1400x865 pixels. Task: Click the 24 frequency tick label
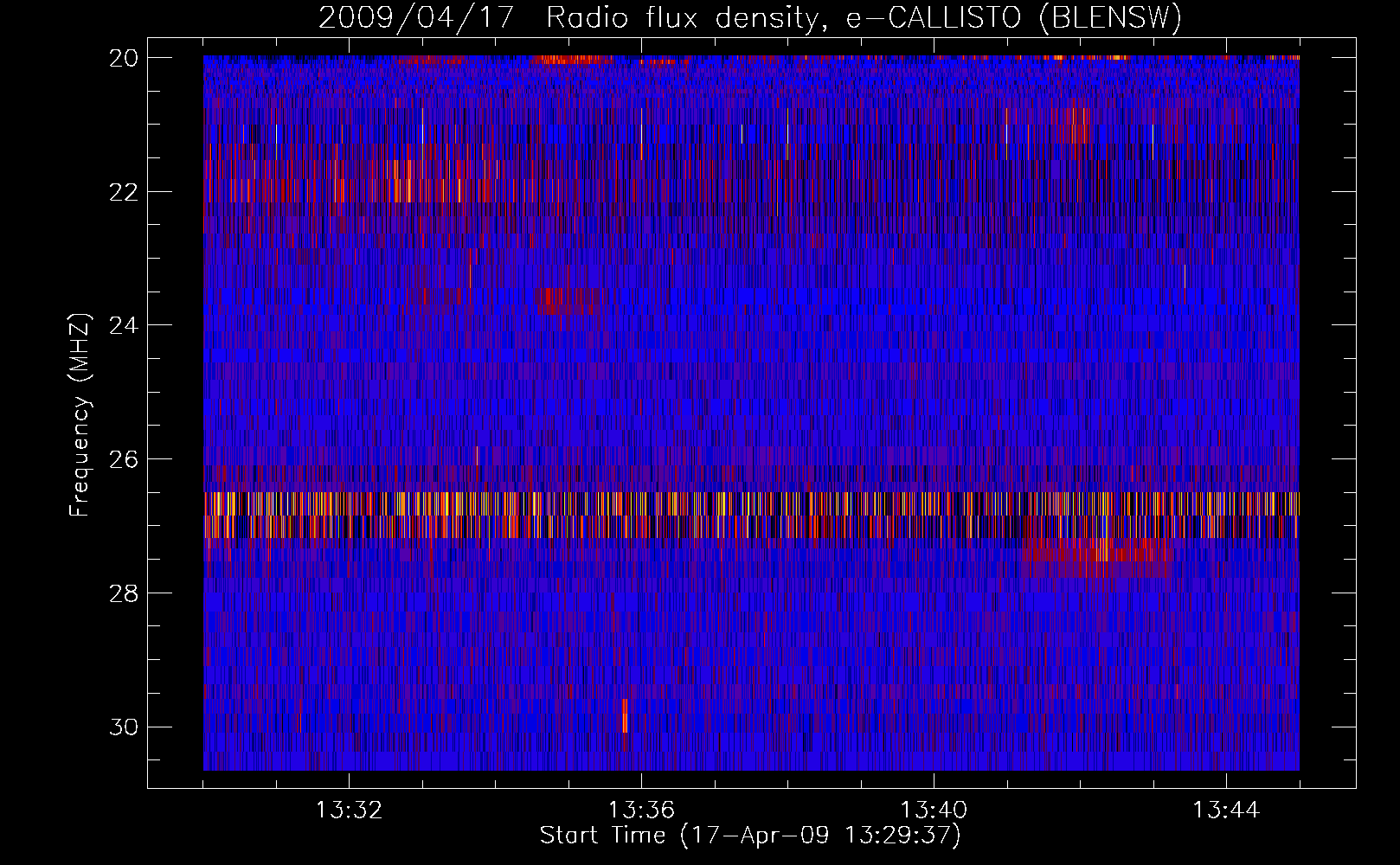pyautogui.click(x=124, y=325)
